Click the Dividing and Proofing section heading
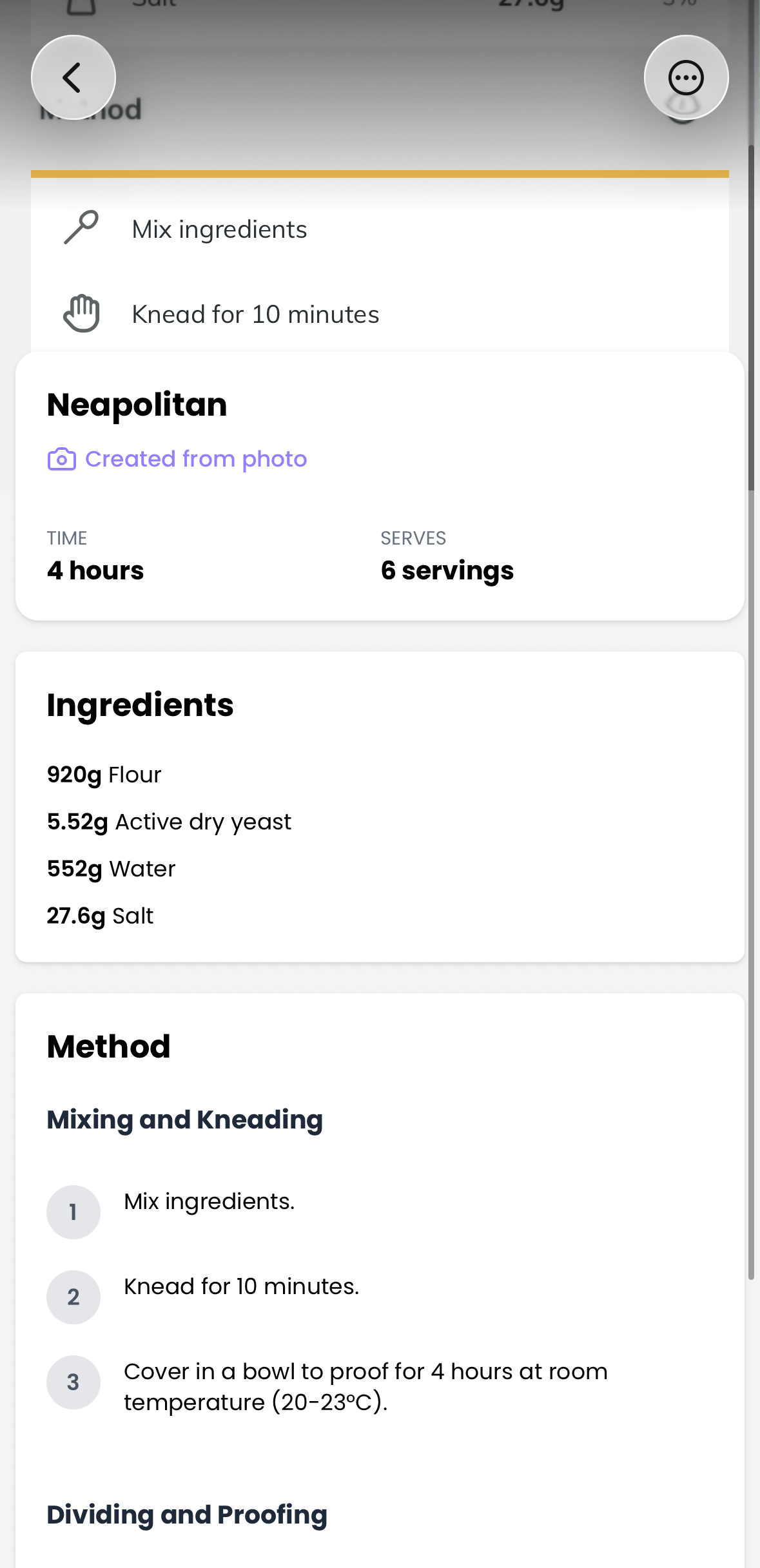This screenshot has height=1568, width=760. 187,1515
